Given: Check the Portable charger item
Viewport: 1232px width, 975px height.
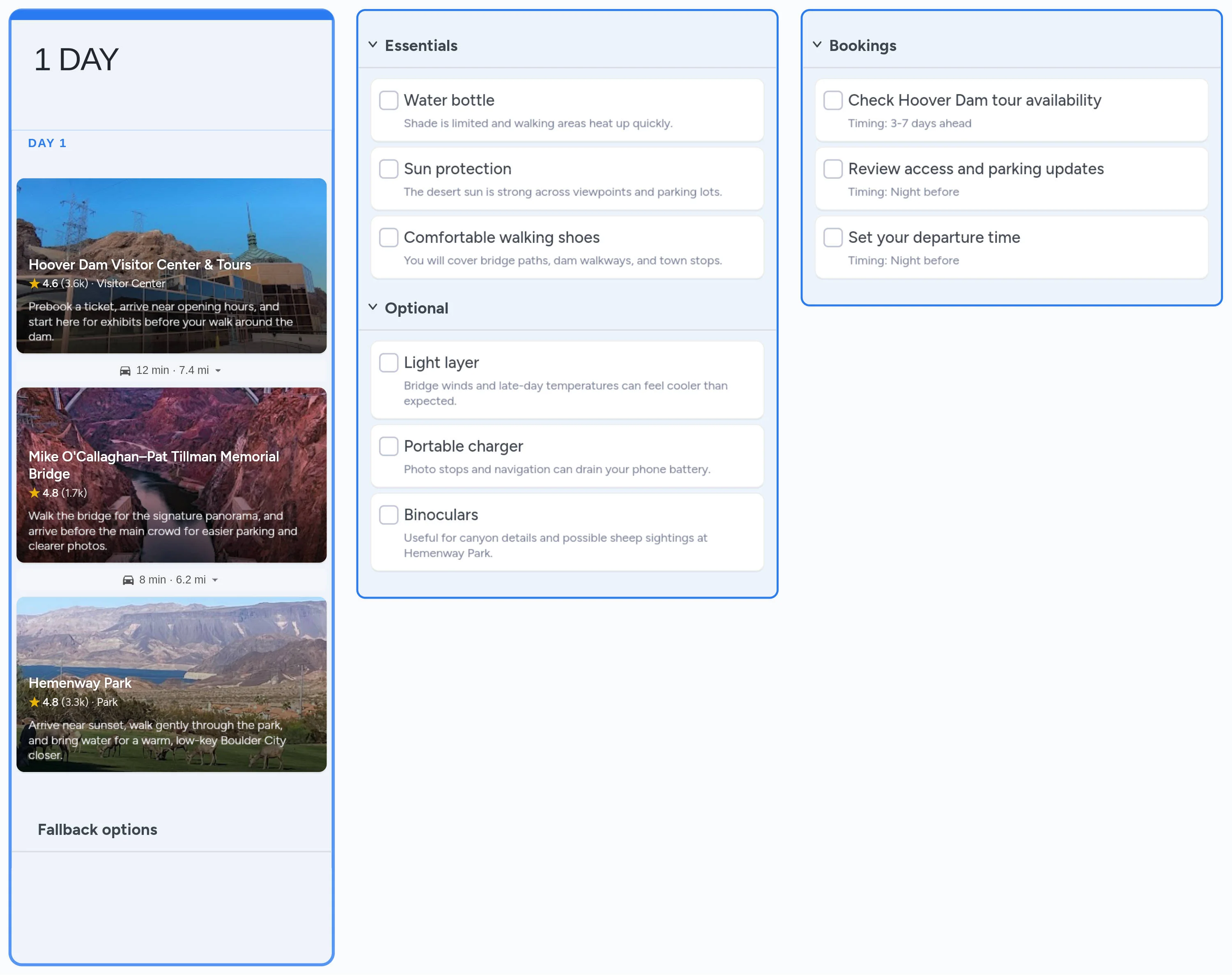Looking at the screenshot, I should click(x=388, y=446).
